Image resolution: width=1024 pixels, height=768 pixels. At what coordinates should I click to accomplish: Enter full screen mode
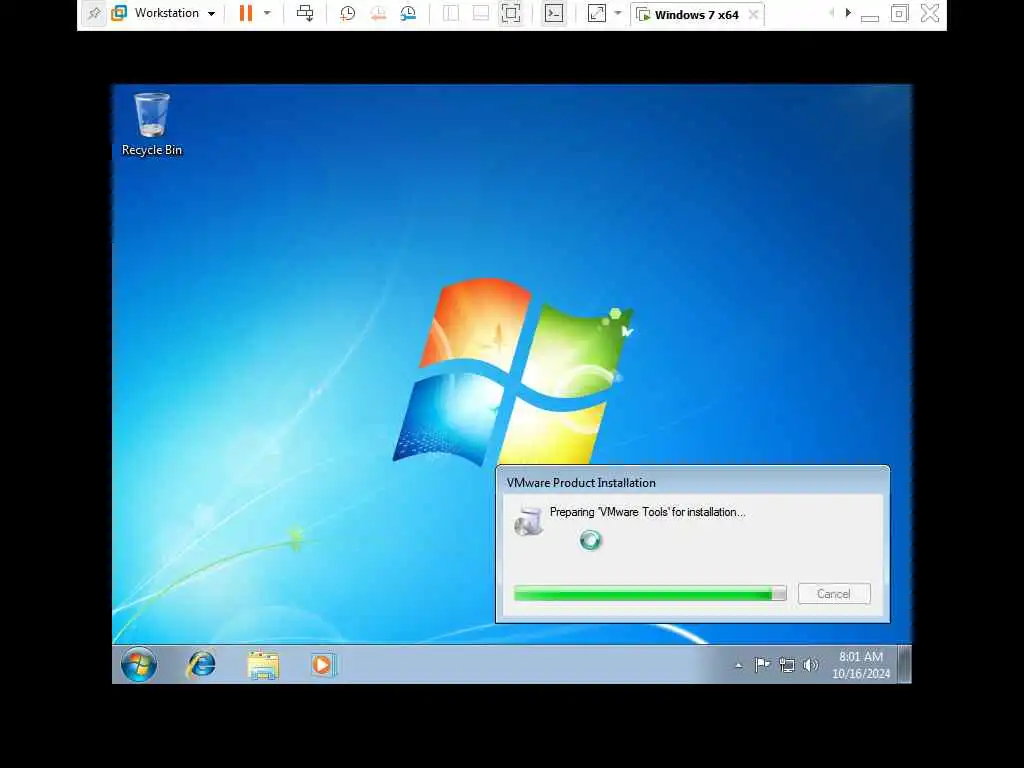point(511,13)
